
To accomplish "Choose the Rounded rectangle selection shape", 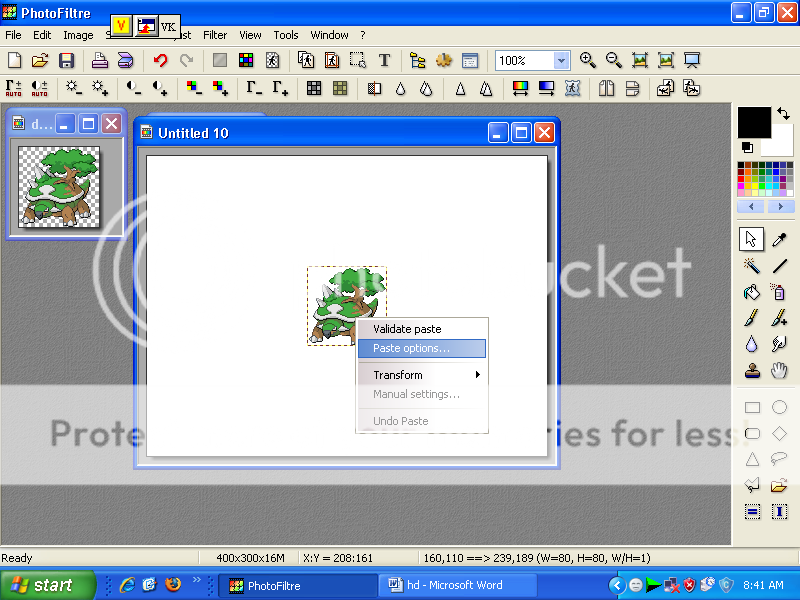I will (x=752, y=434).
